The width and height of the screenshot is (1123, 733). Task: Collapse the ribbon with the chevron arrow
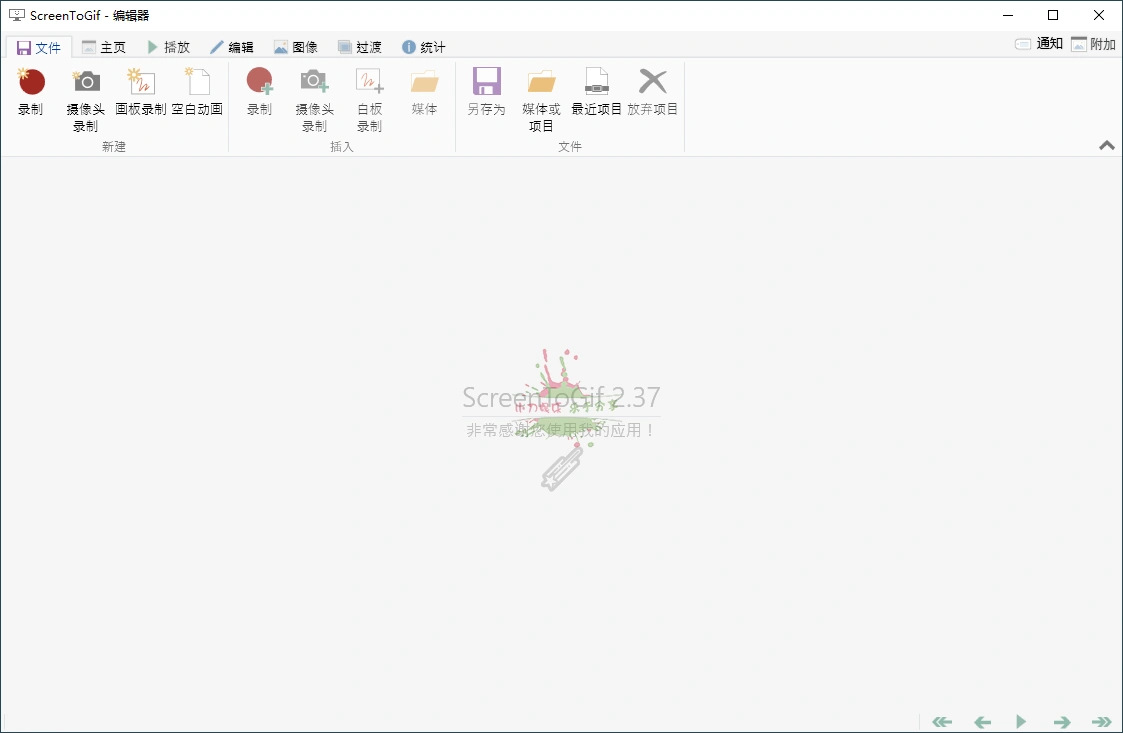coord(1106,145)
